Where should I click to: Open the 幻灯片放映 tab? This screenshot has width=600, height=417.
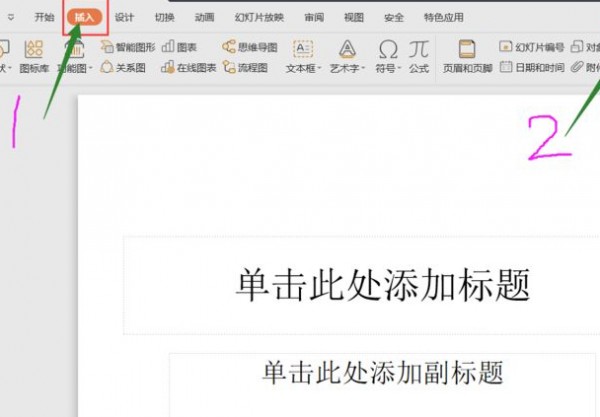(259, 18)
